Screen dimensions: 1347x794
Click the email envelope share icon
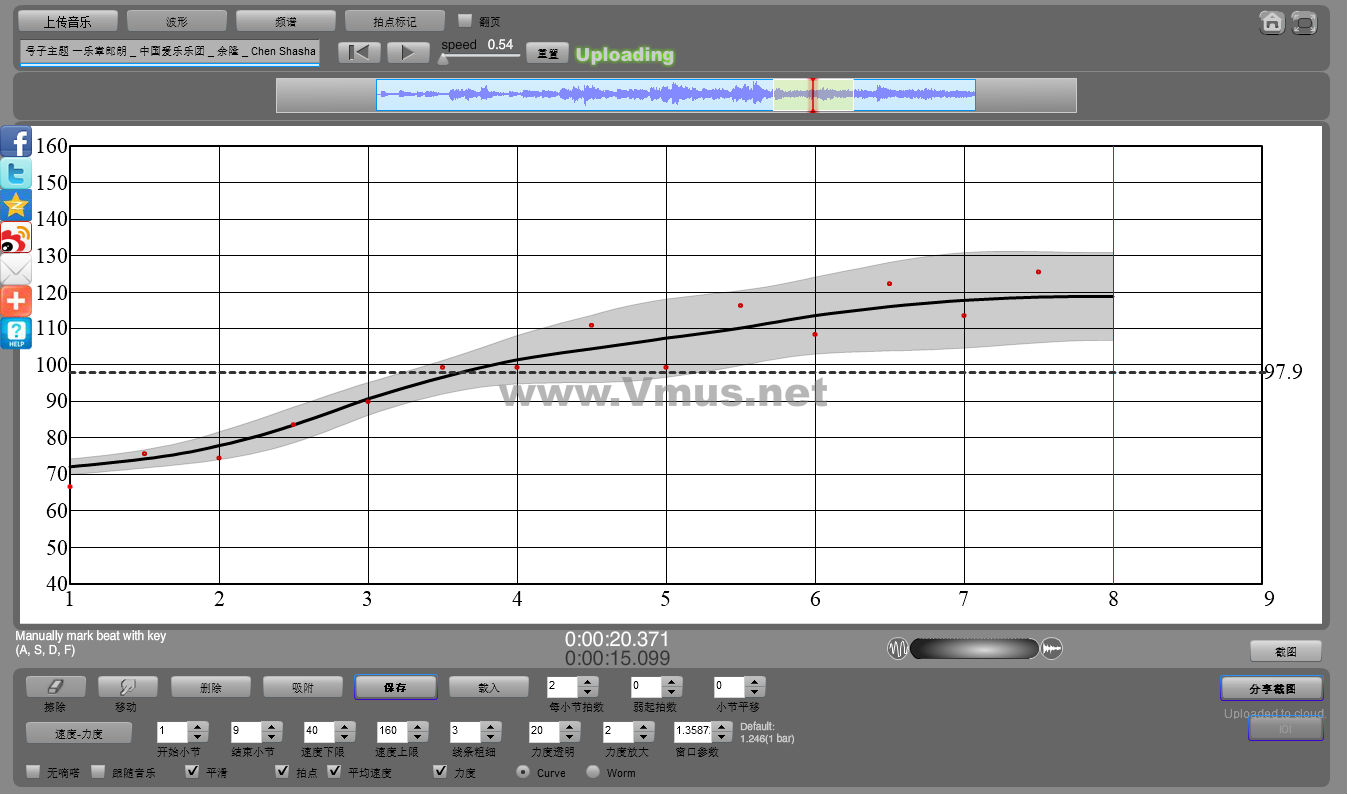pyautogui.click(x=16, y=270)
